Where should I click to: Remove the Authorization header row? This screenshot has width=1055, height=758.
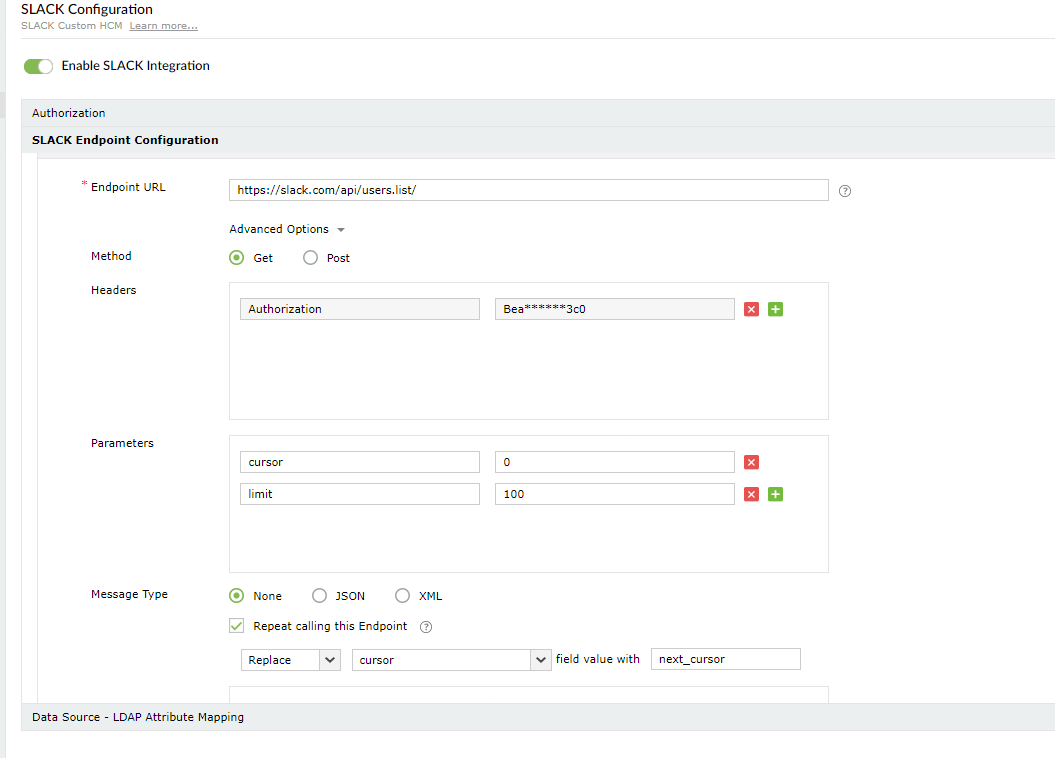click(x=752, y=310)
